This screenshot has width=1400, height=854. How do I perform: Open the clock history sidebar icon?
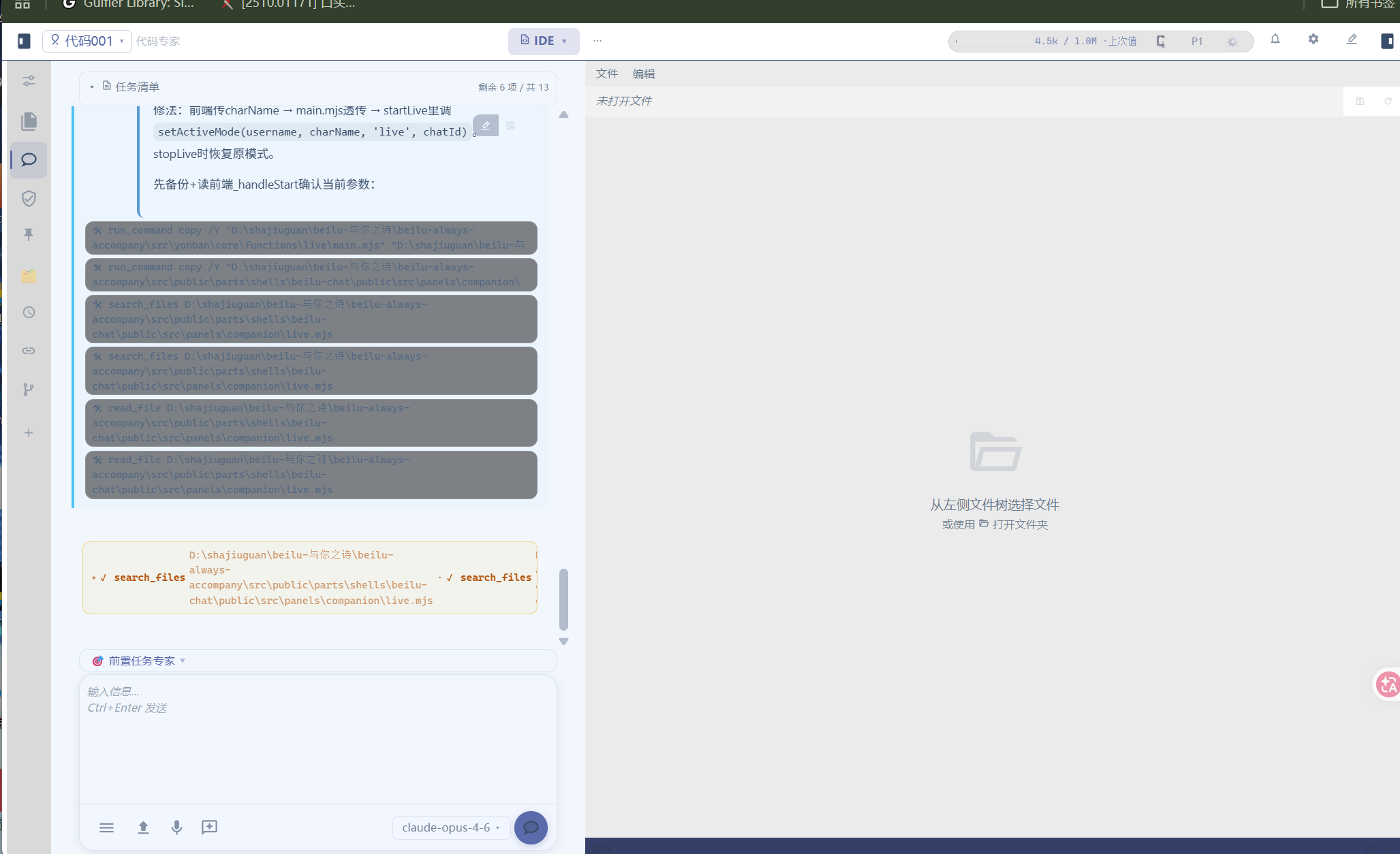pyautogui.click(x=29, y=313)
